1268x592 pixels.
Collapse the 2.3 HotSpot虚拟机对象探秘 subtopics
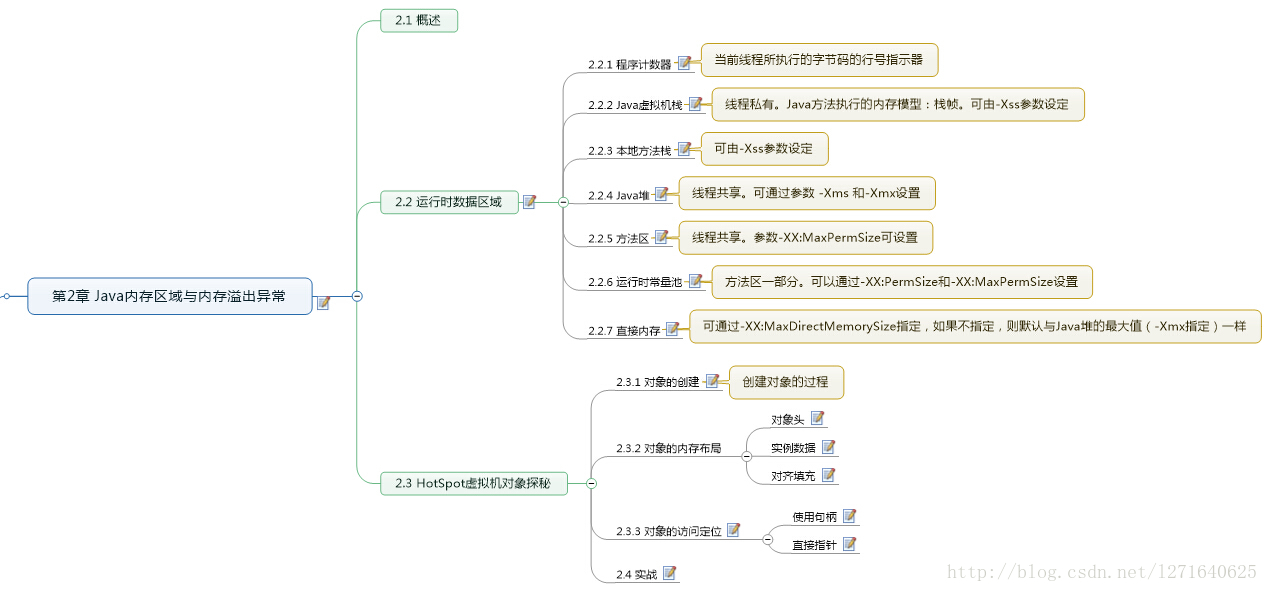(x=591, y=484)
